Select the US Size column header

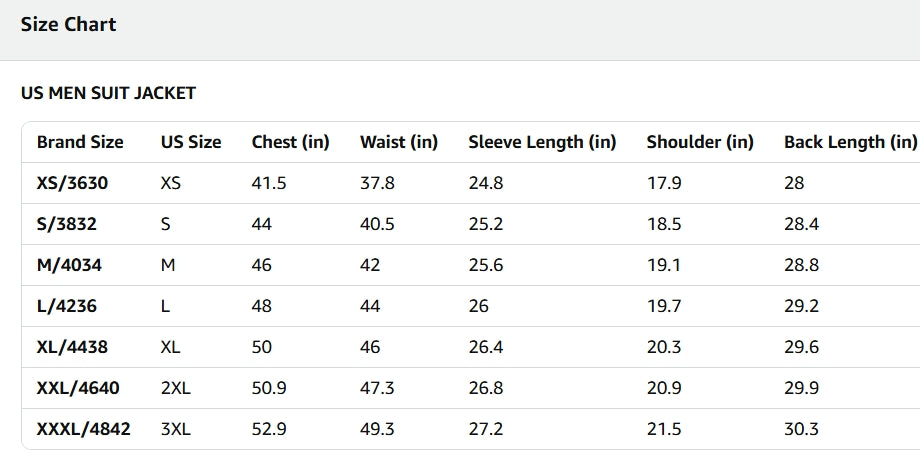pyautogui.click(x=191, y=142)
